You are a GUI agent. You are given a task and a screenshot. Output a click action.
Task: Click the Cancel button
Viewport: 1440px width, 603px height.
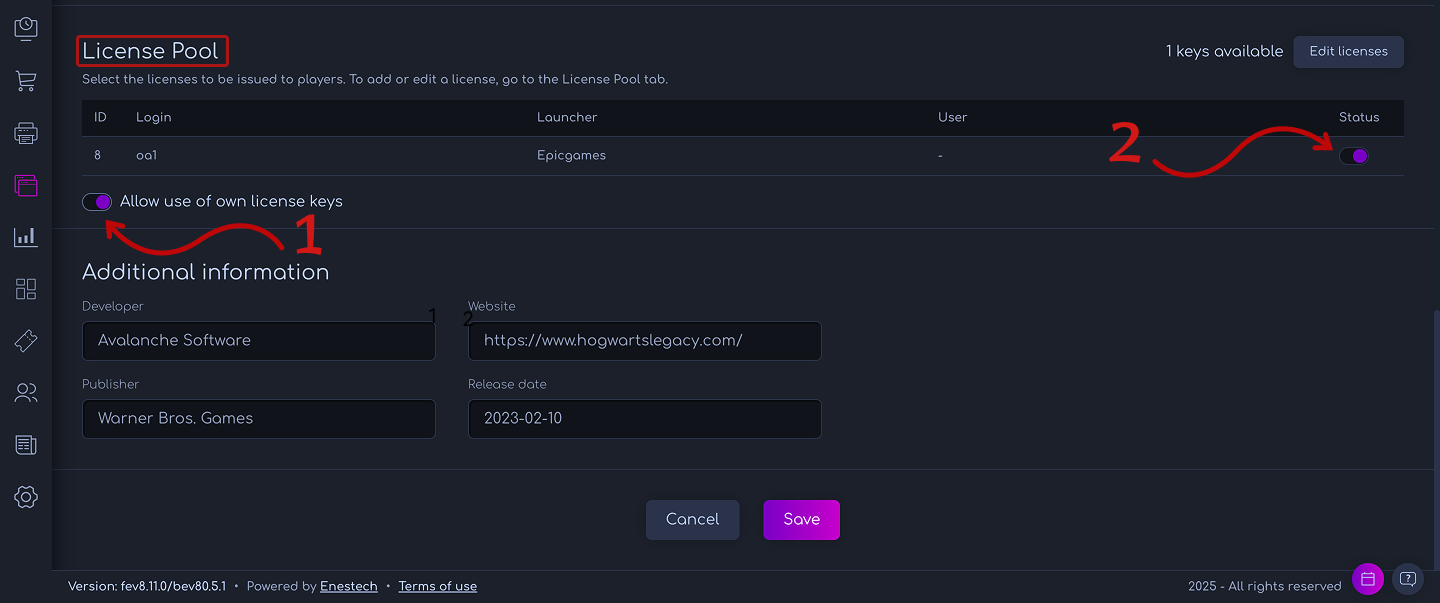click(x=692, y=519)
